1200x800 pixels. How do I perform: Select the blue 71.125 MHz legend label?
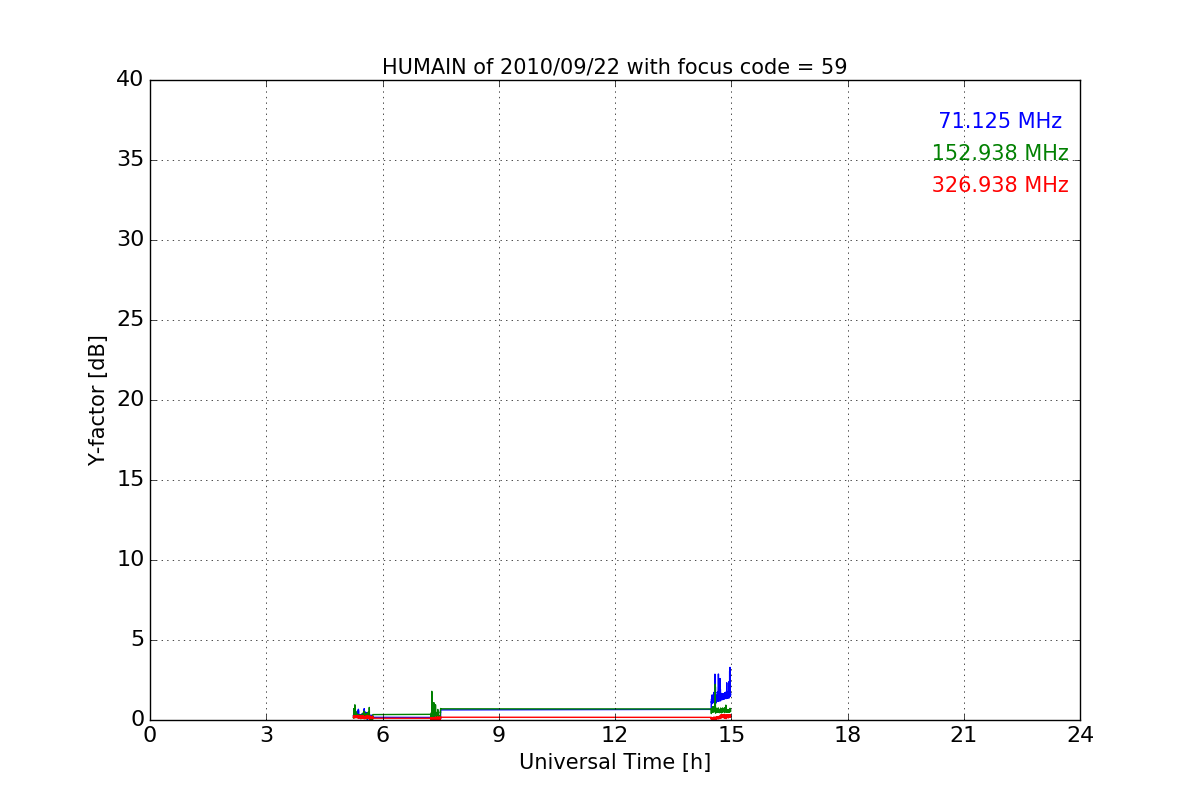[1000, 121]
